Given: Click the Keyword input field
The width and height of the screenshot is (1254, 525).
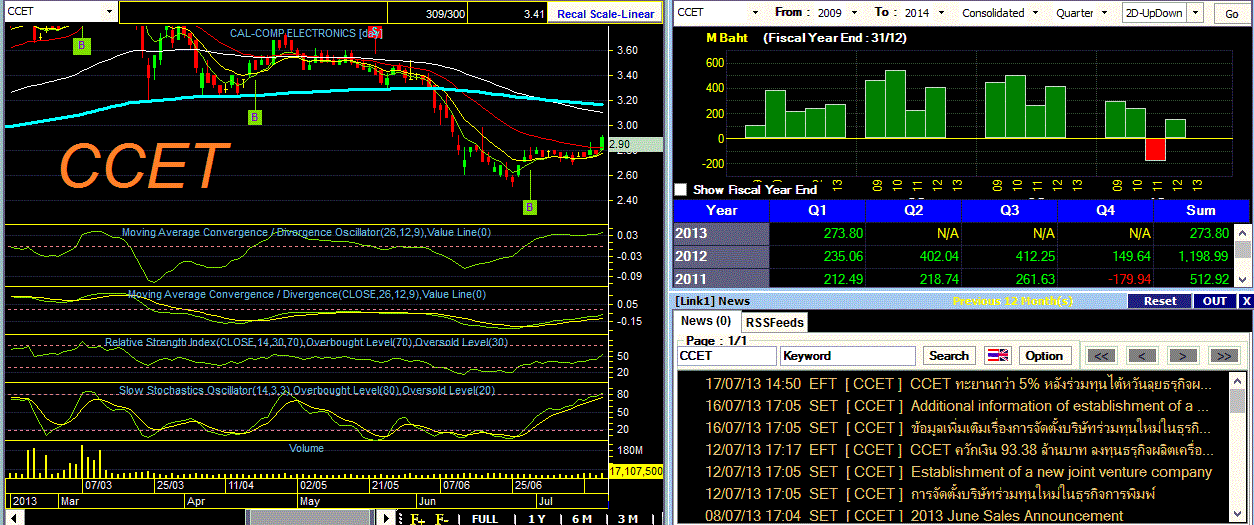Looking at the screenshot, I should [x=848, y=356].
